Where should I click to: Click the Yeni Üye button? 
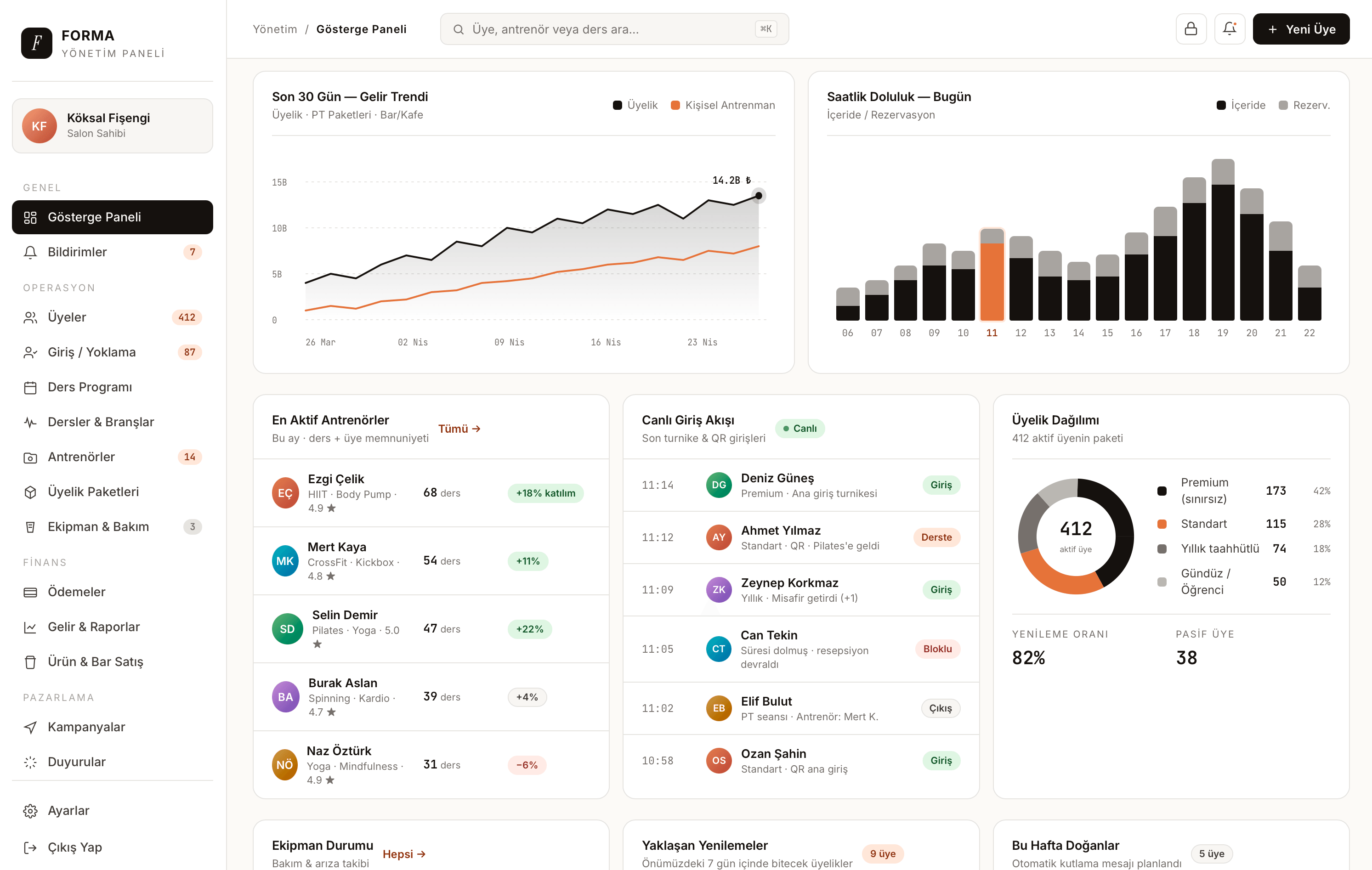click(x=1300, y=29)
